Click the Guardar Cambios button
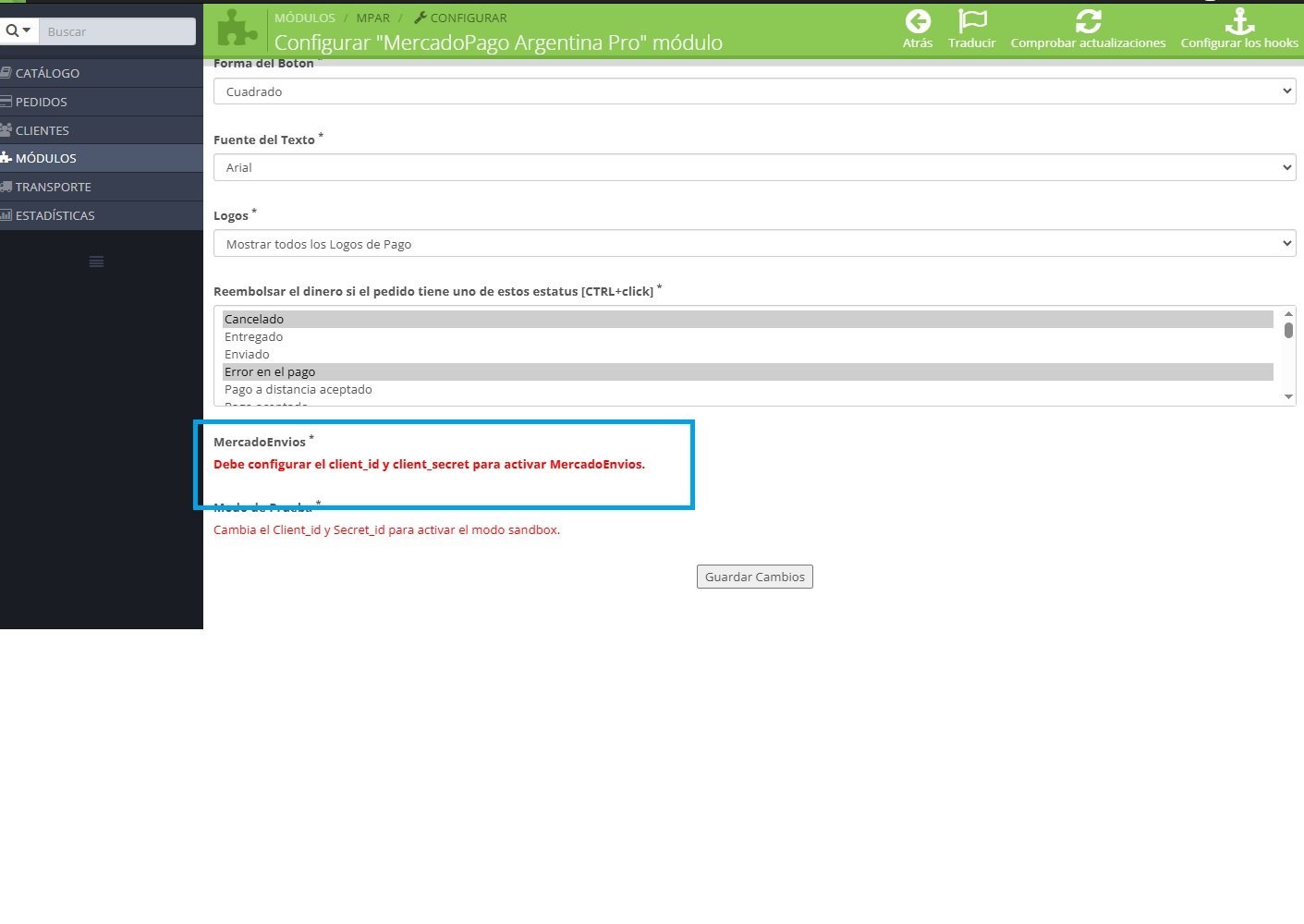Image resolution: width=1304 pixels, height=924 pixels. click(x=755, y=577)
